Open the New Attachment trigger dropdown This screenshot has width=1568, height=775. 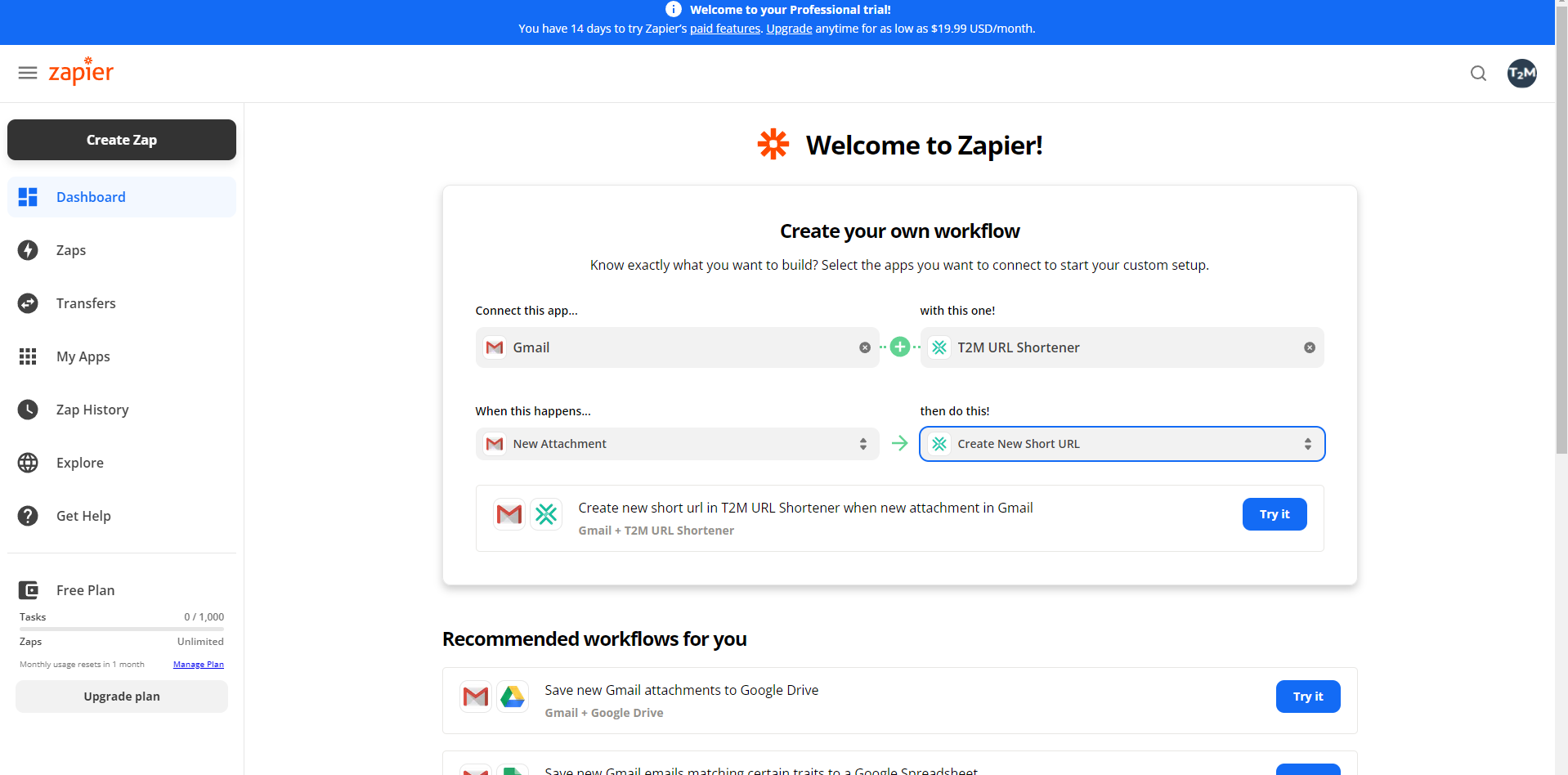point(677,443)
